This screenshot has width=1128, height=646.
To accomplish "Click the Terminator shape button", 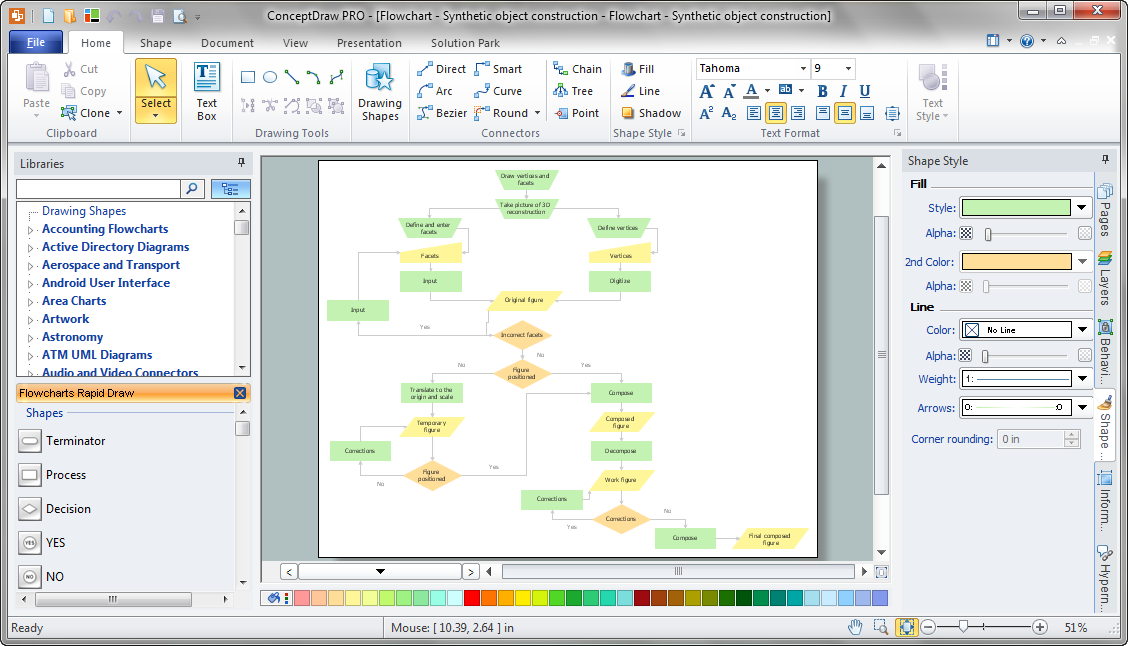I will [30, 441].
